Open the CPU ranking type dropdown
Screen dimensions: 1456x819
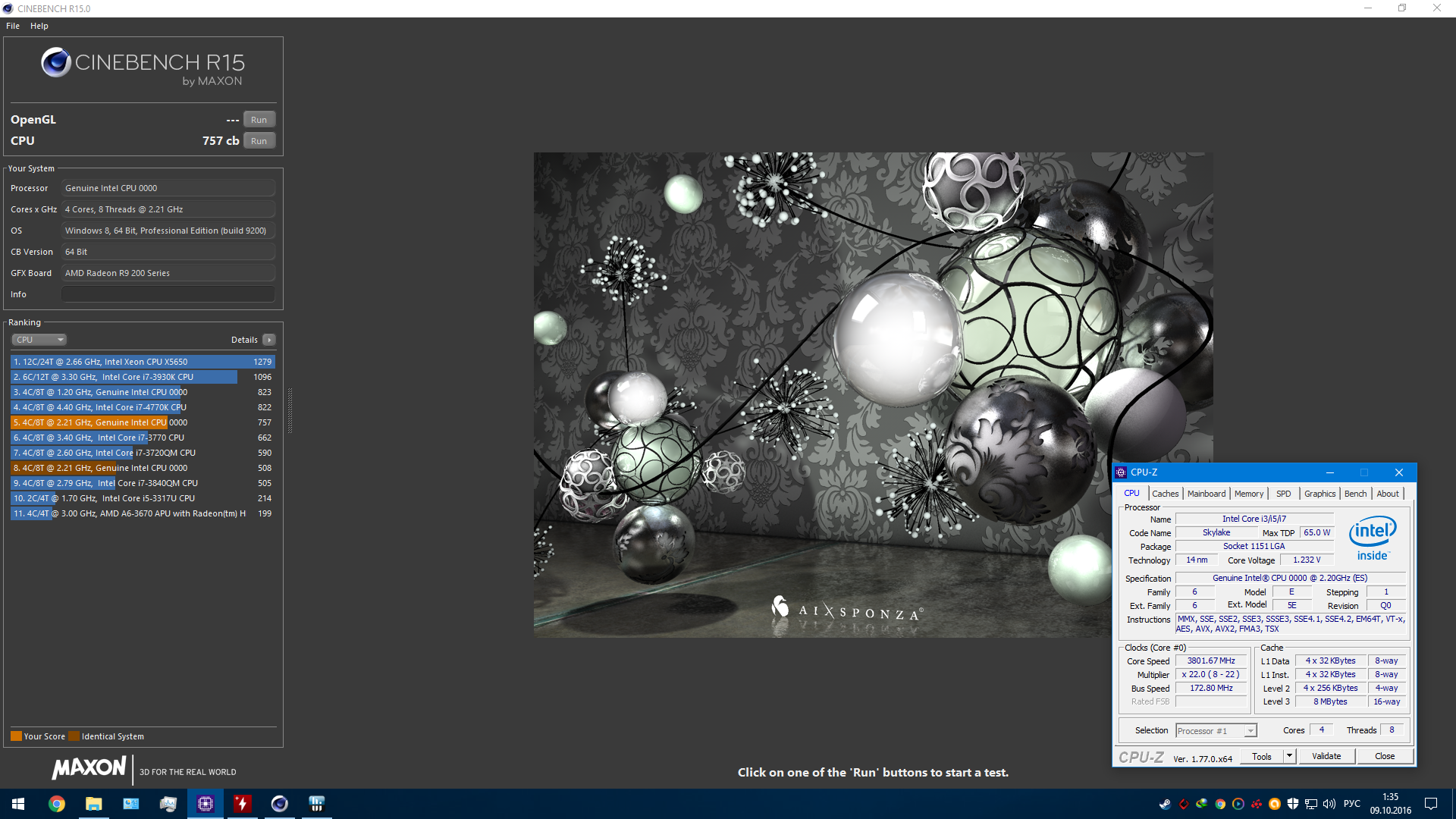pos(39,340)
